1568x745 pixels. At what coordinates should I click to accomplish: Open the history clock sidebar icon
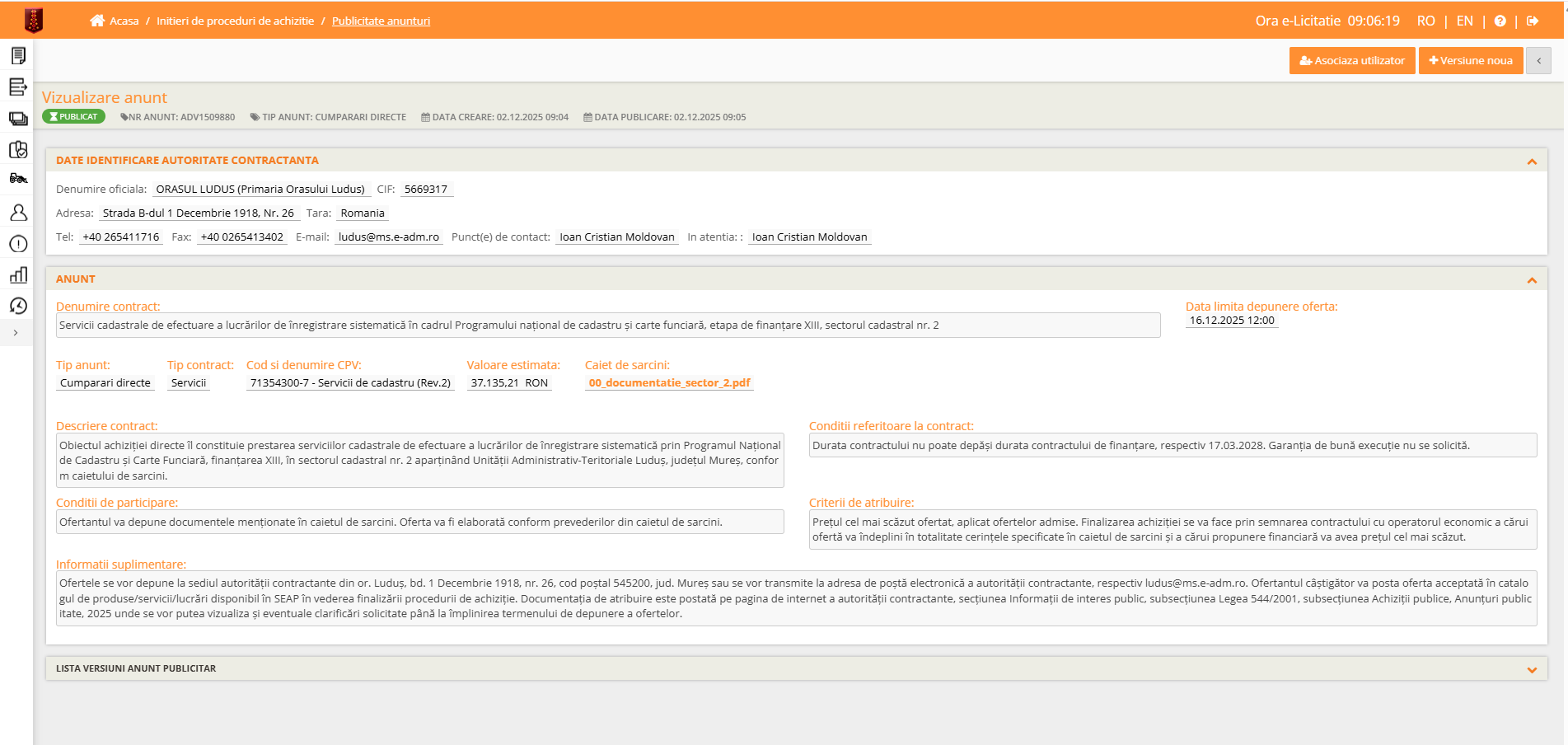point(18,306)
